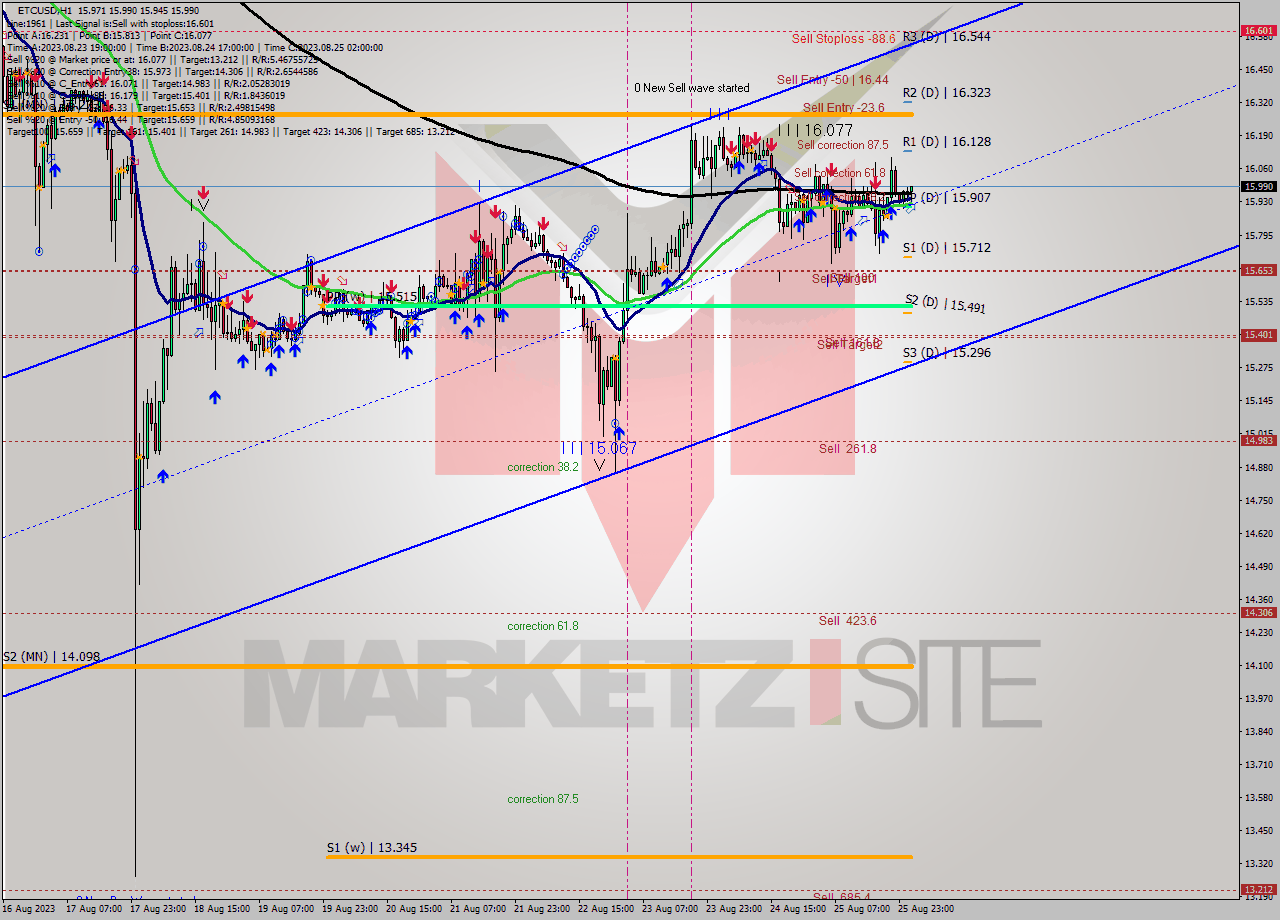Click the 'S1 (D) | 15.712' support label
The width and height of the screenshot is (1280, 920).
[946, 247]
